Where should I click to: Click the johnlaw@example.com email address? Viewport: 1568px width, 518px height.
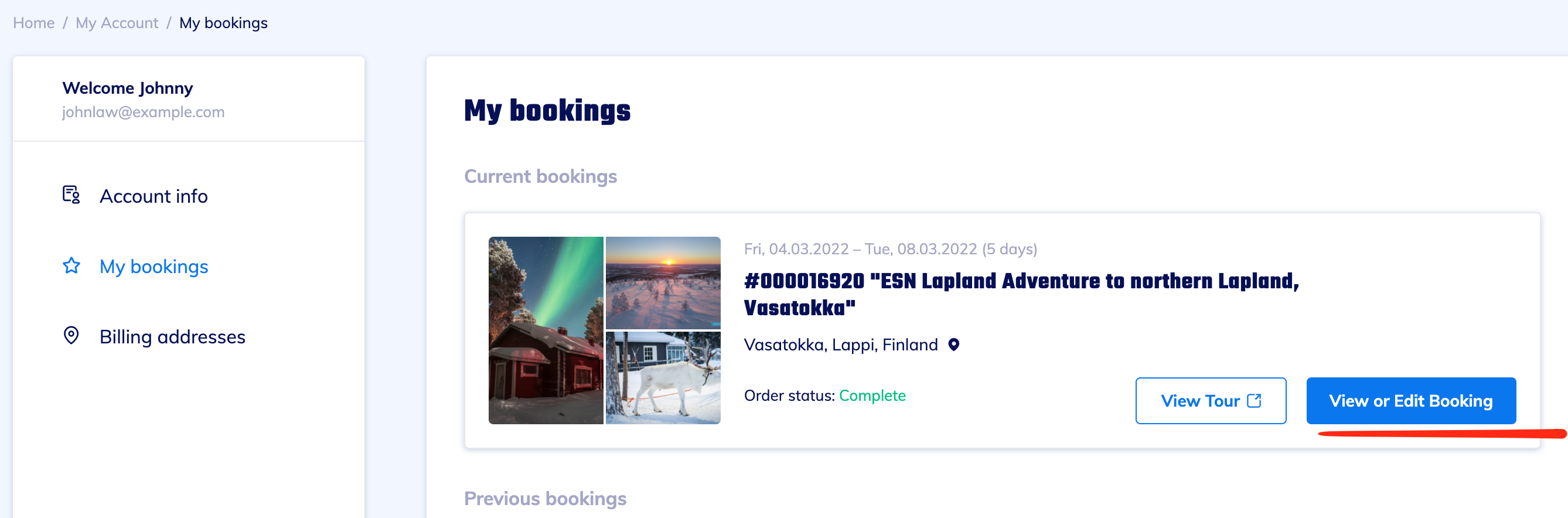coord(143,112)
